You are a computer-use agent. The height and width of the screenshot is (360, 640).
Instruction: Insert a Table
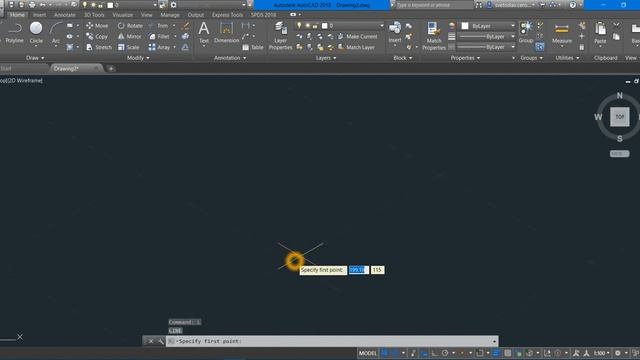pos(253,47)
